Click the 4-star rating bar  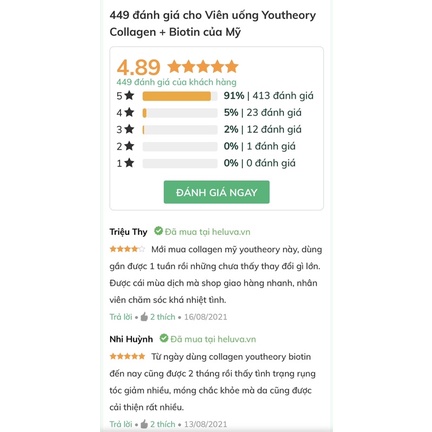click(180, 113)
